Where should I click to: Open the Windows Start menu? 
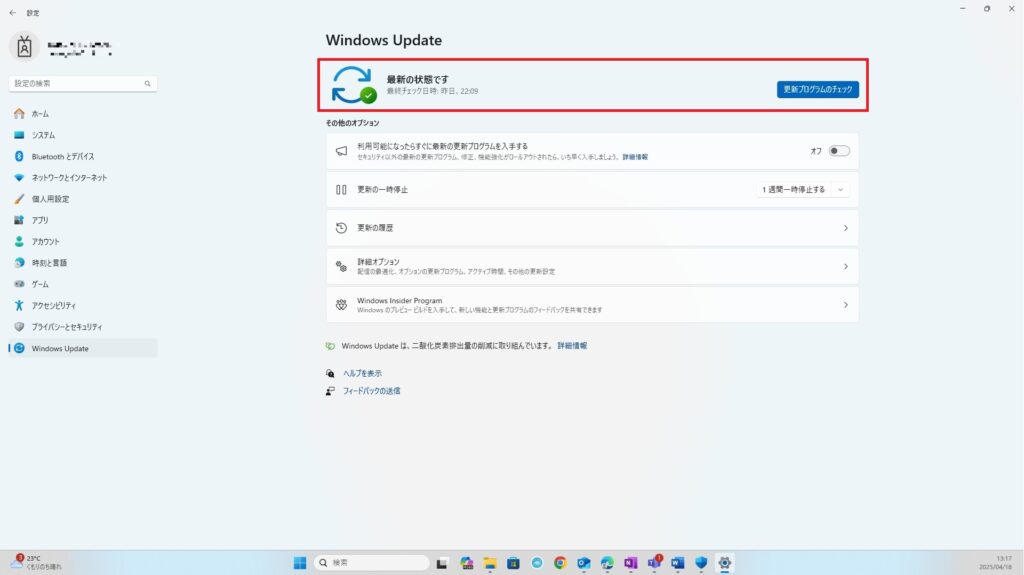click(x=300, y=563)
